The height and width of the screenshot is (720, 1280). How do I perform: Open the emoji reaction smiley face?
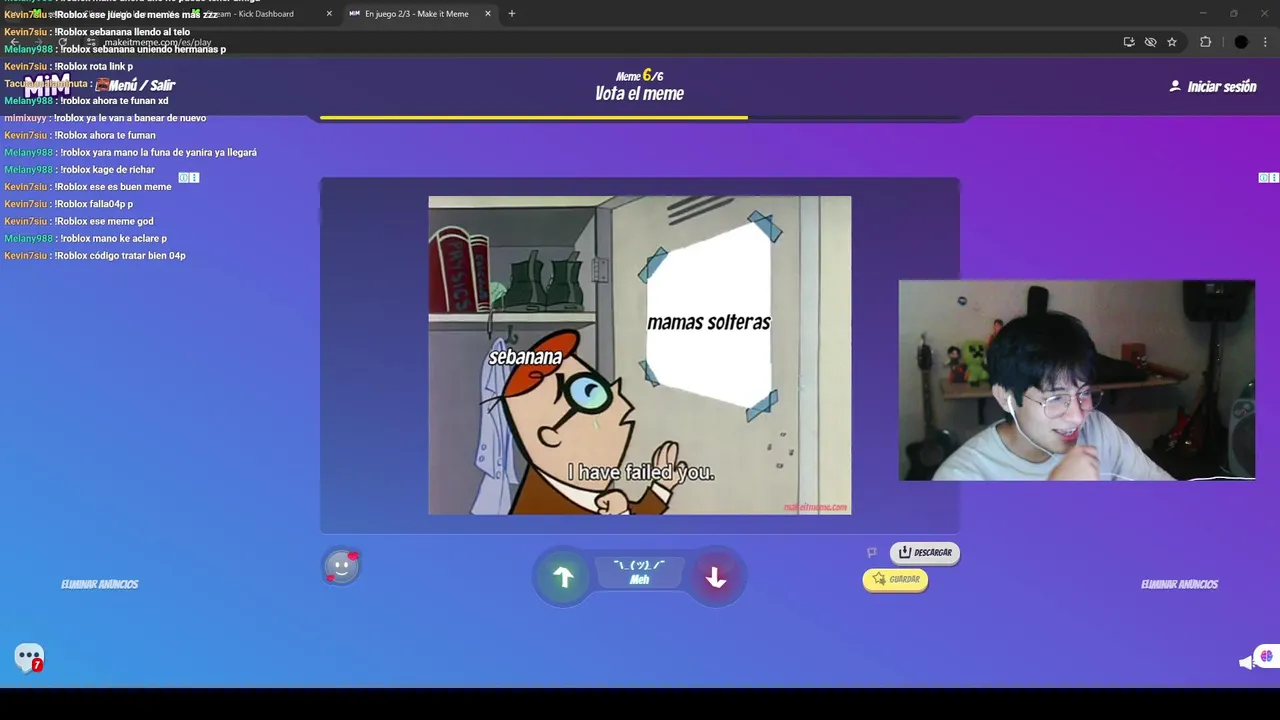(341, 567)
